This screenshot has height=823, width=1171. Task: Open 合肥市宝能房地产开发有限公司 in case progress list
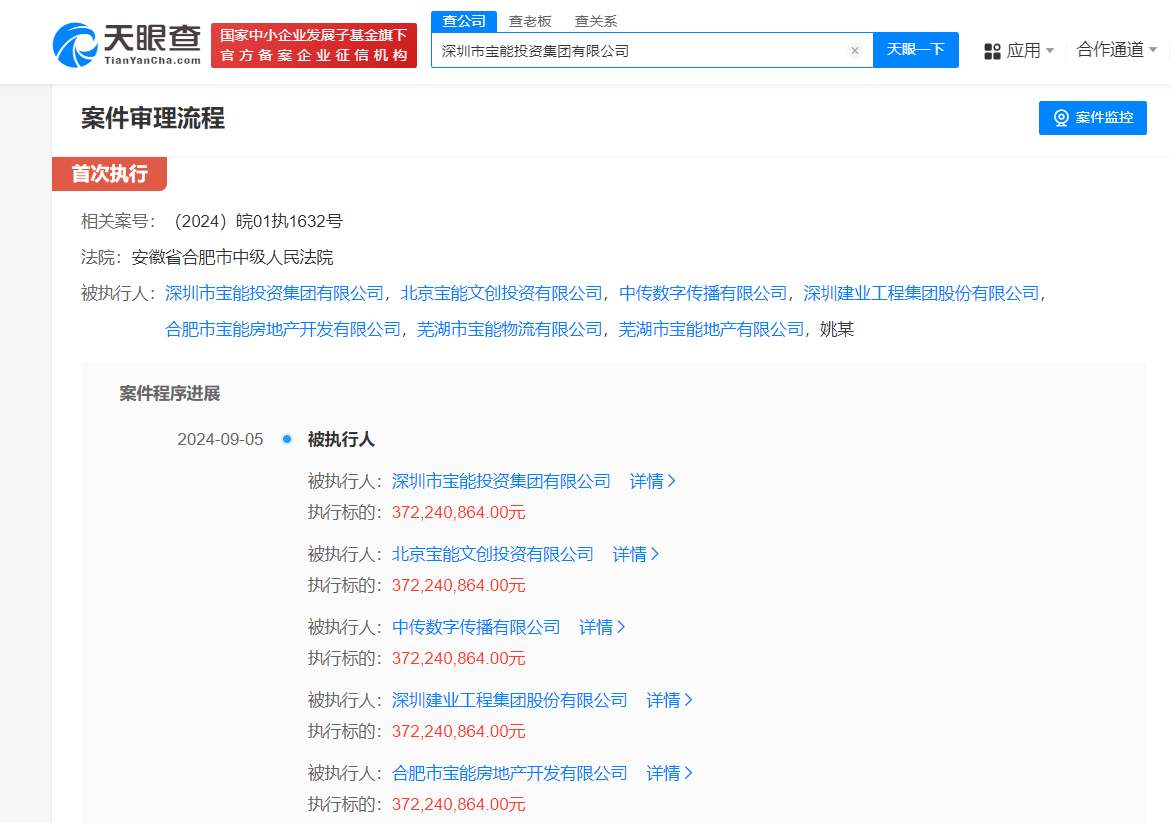[509, 774]
